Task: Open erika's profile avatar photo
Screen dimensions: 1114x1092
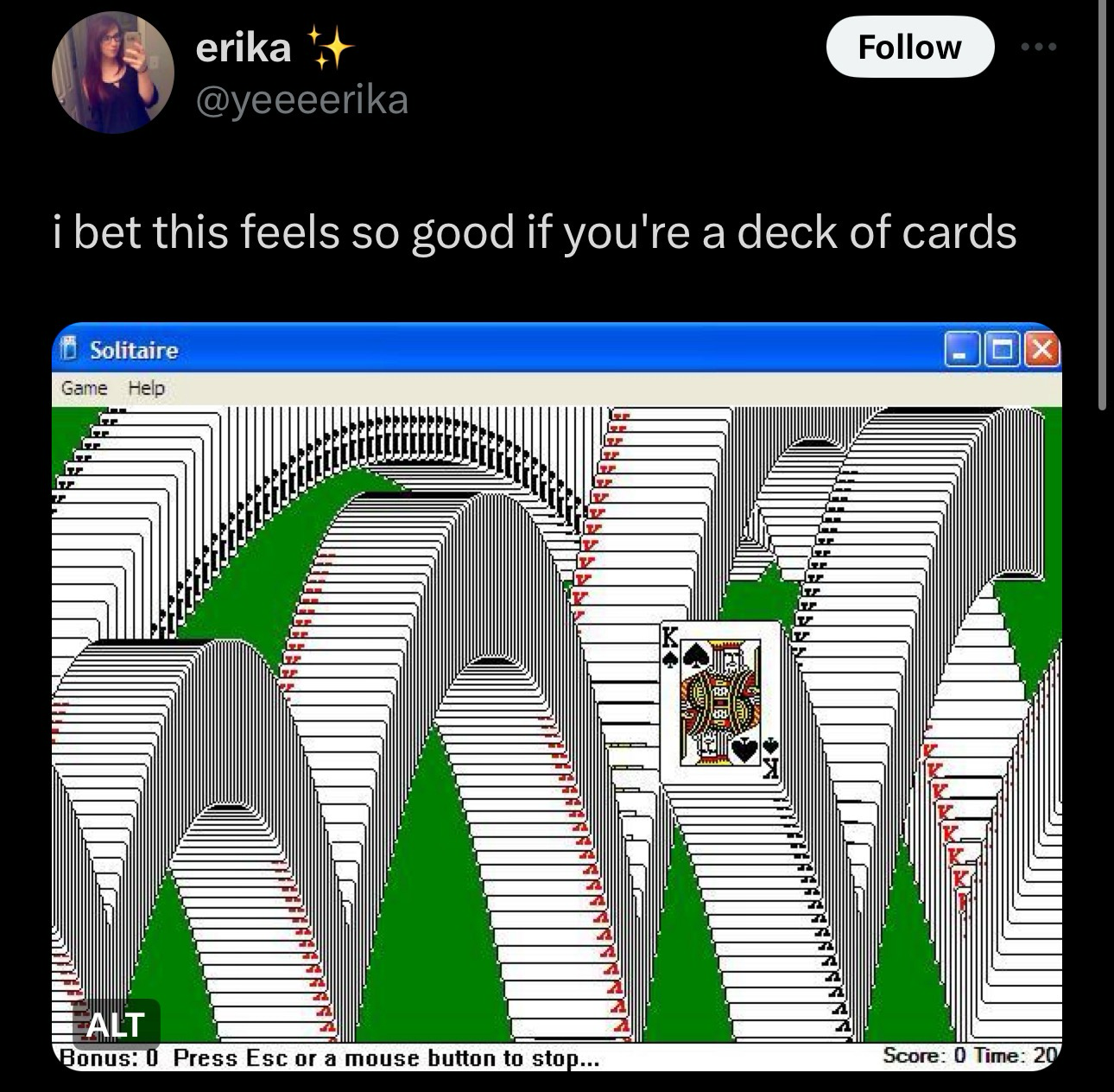Action: pos(113,72)
